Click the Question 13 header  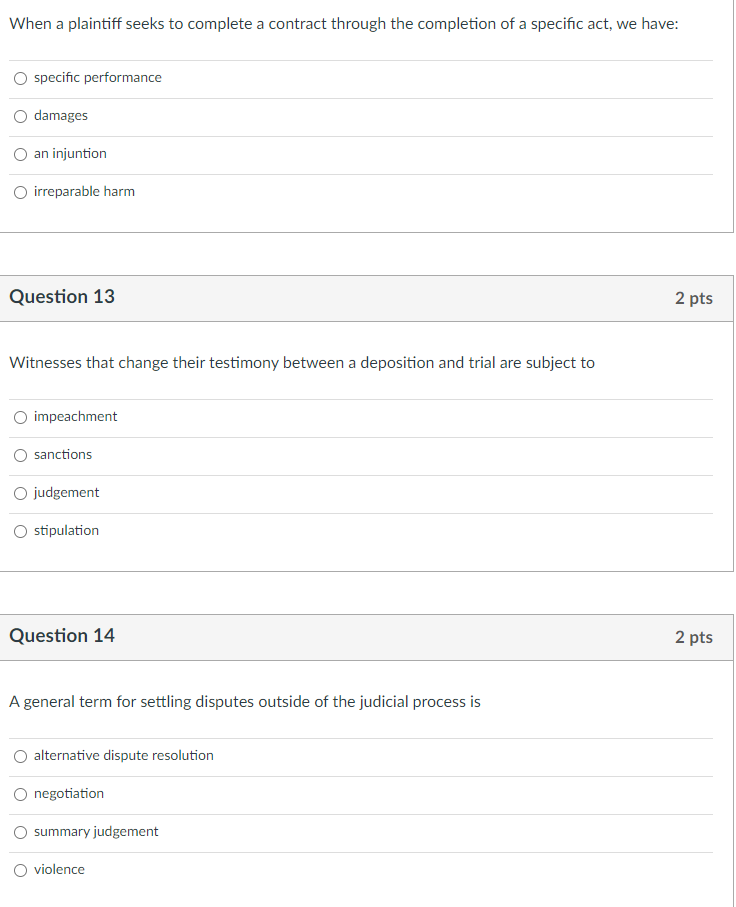tap(61, 297)
